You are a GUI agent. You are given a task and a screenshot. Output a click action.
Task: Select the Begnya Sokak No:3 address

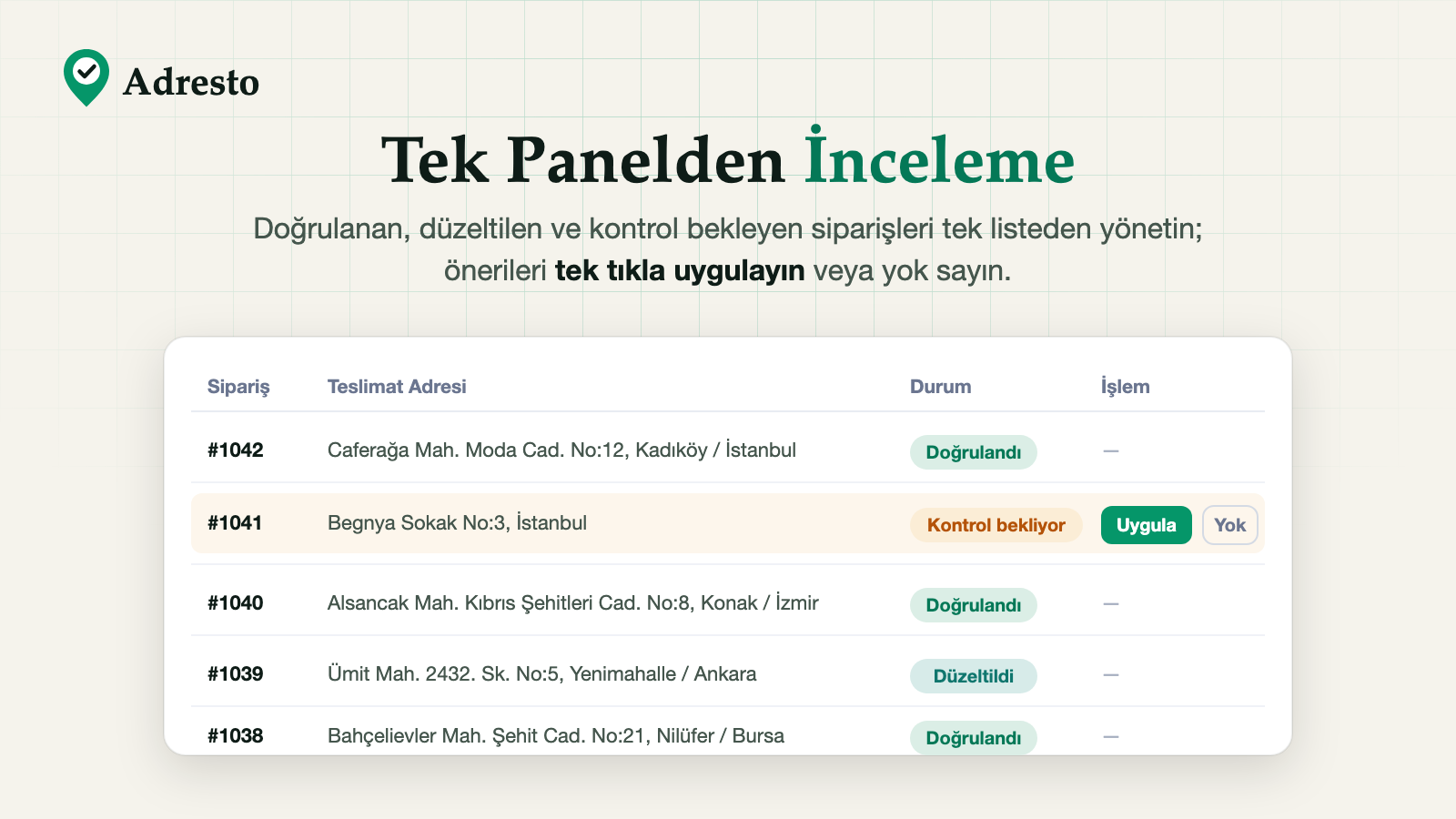457,523
